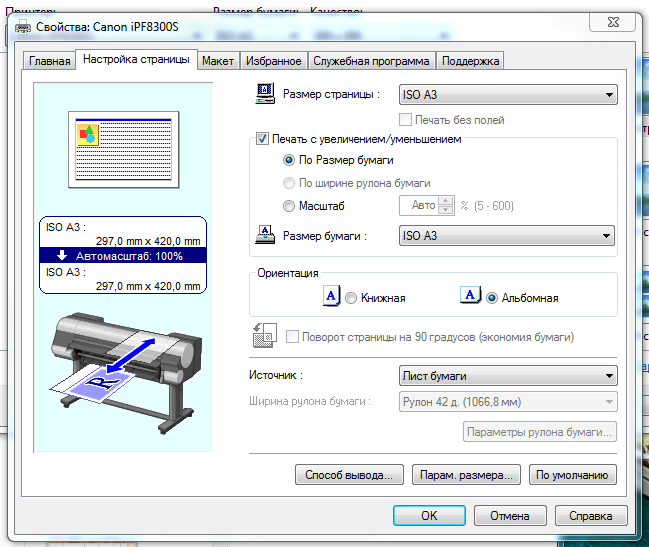This screenshot has width=649, height=547.
Task: Select По Размер бумаги radio option
Action: (x=288, y=160)
